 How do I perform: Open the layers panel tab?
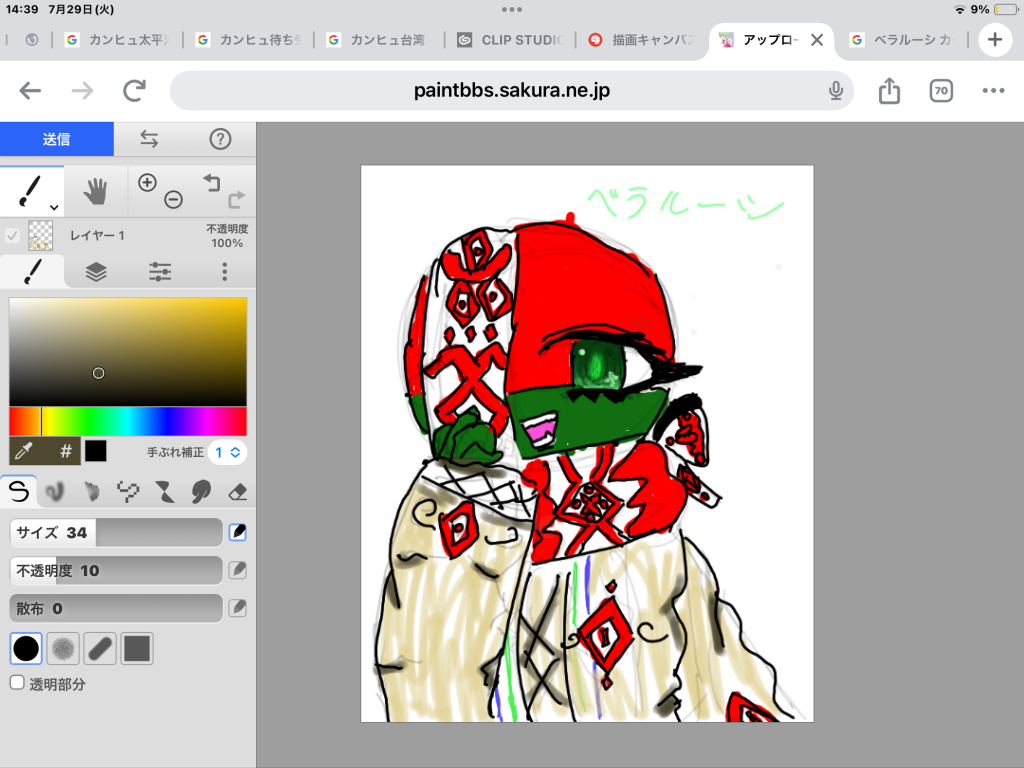(x=96, y=272)
